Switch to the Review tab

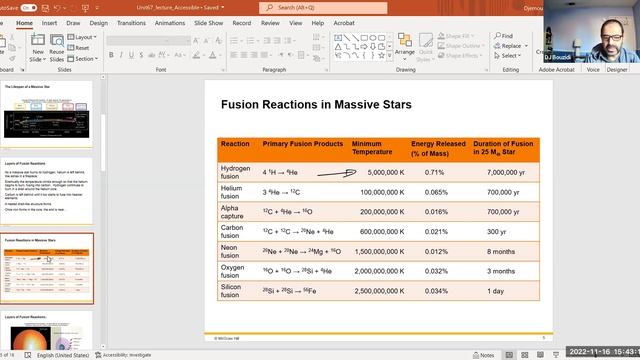tap(270, 23)
